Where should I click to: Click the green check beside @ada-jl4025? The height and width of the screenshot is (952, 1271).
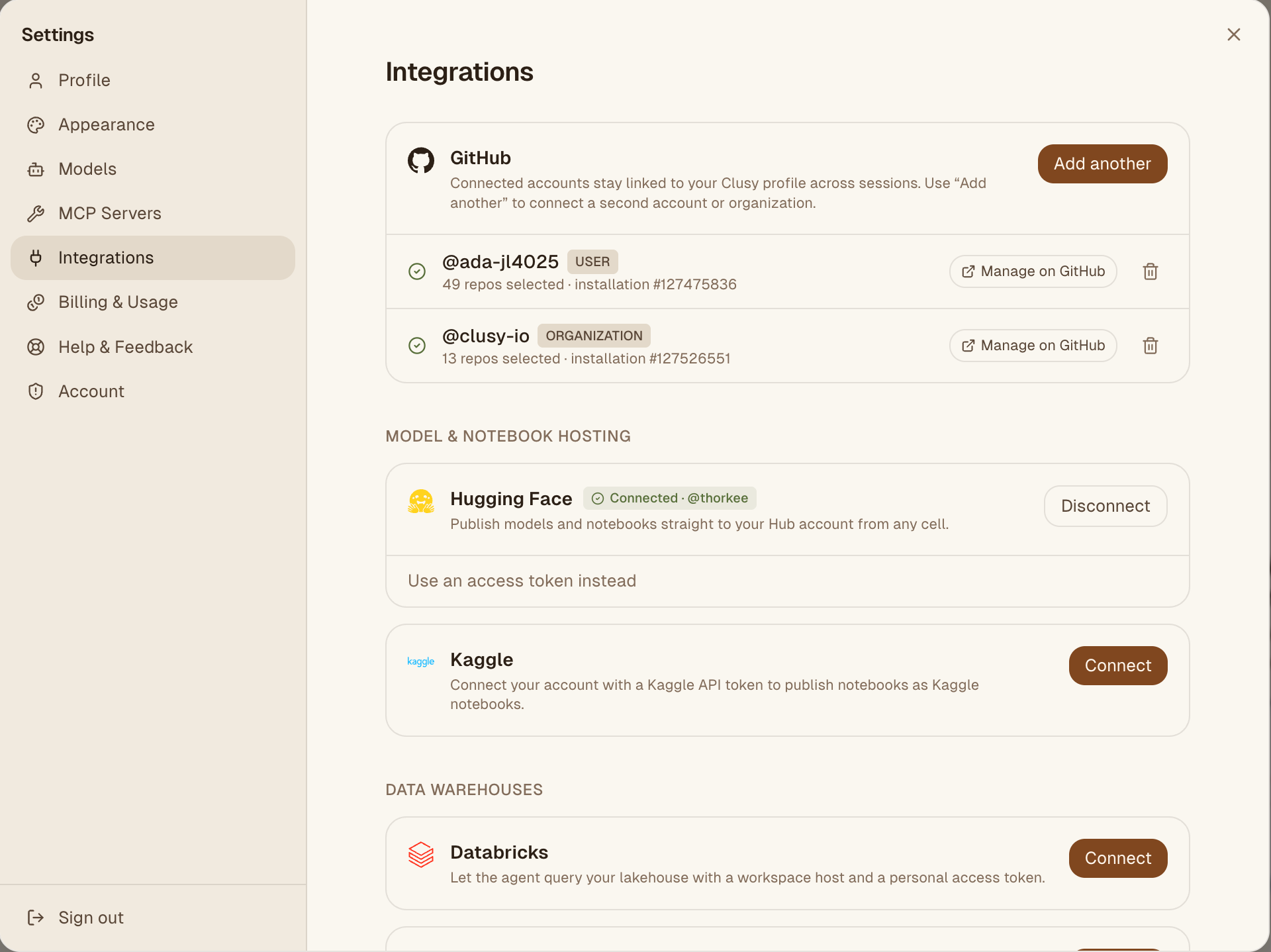coord(417,271)
